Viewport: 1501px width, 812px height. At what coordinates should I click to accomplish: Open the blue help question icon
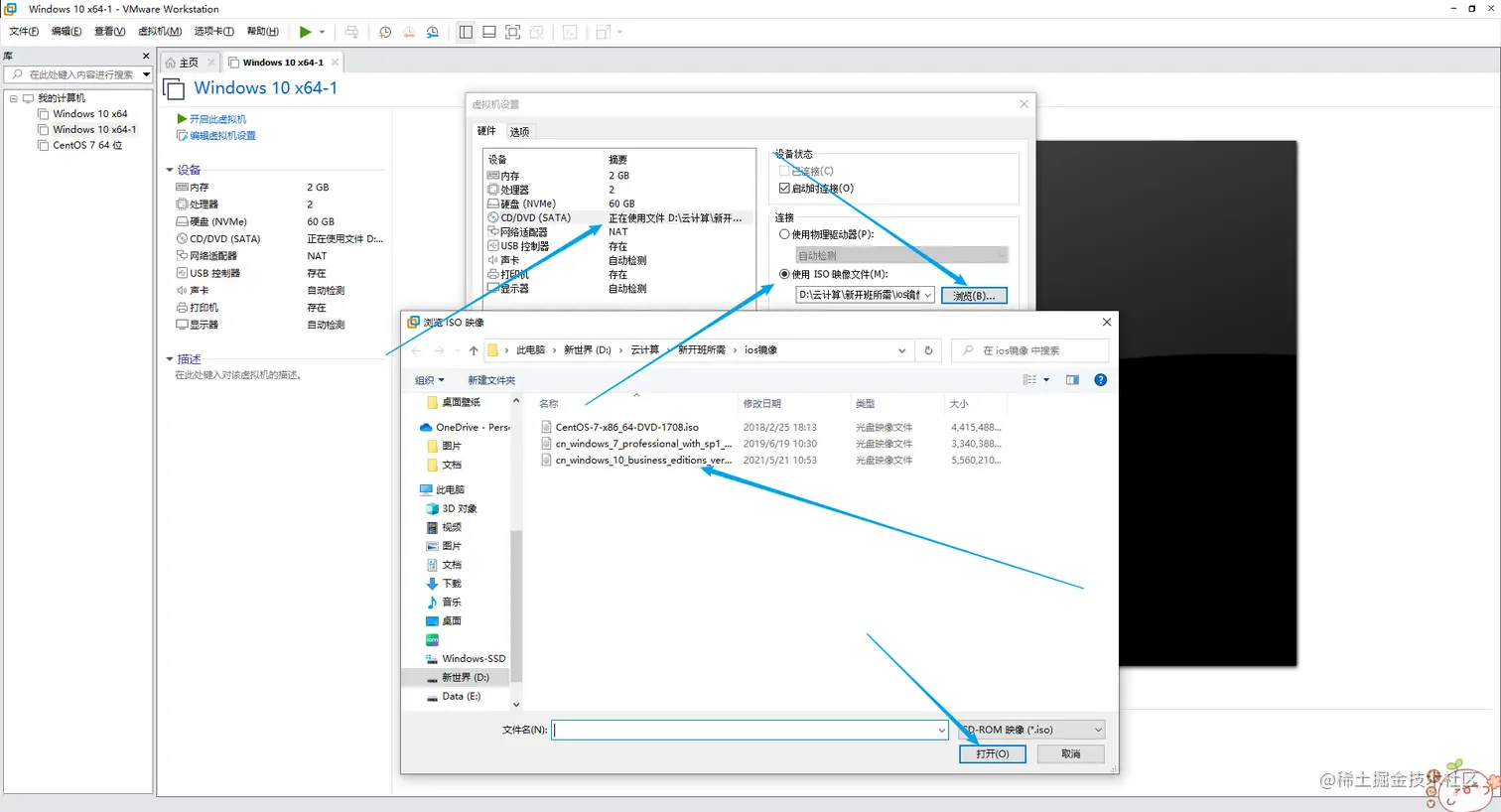click(1100, 380)
